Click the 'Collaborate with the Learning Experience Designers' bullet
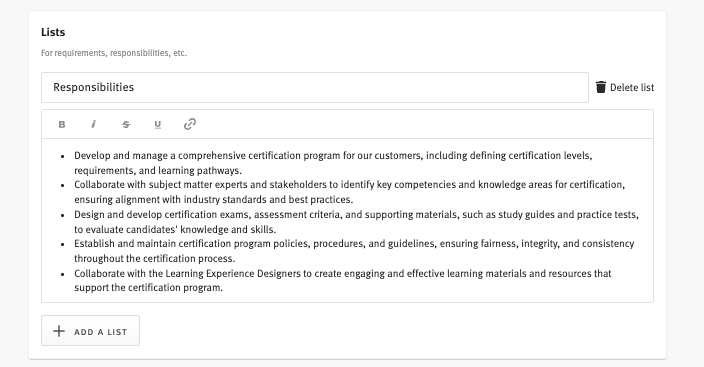The image size is (704, 367). pyautogui.click(x=343, y=280)
